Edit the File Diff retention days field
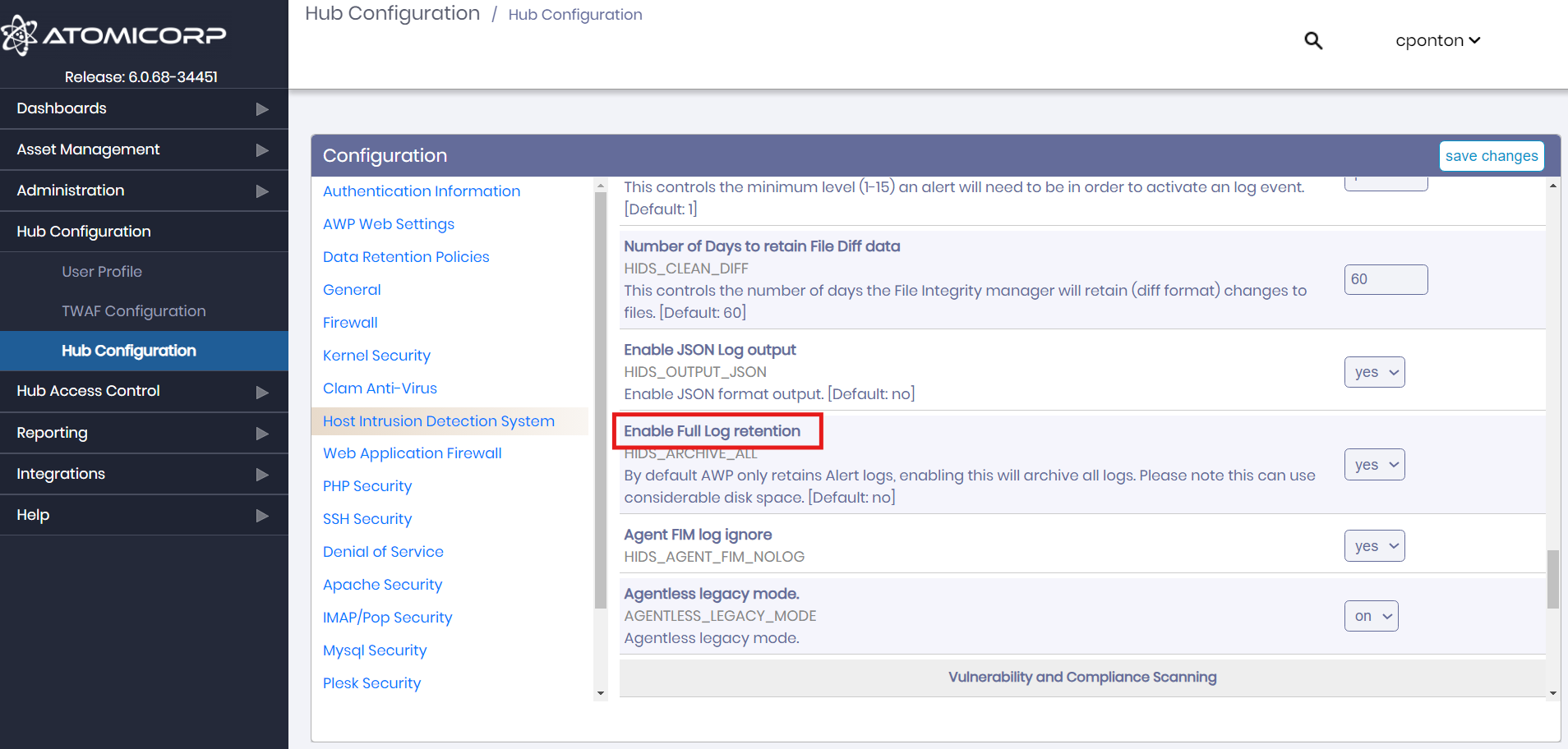Screen dimensions: 1568x749 1386,279
